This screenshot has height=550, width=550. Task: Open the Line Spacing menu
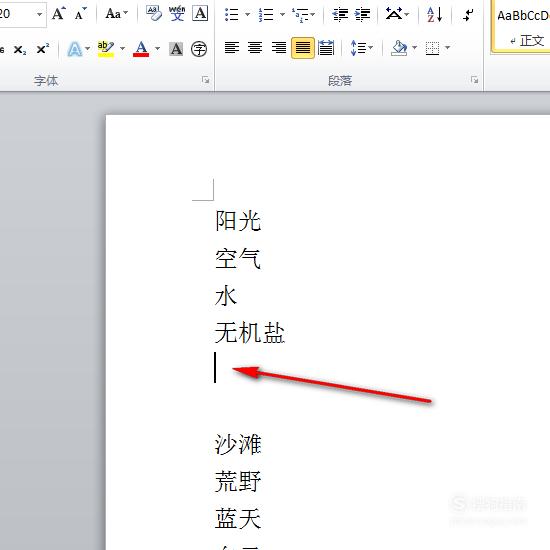coord(361,48)
